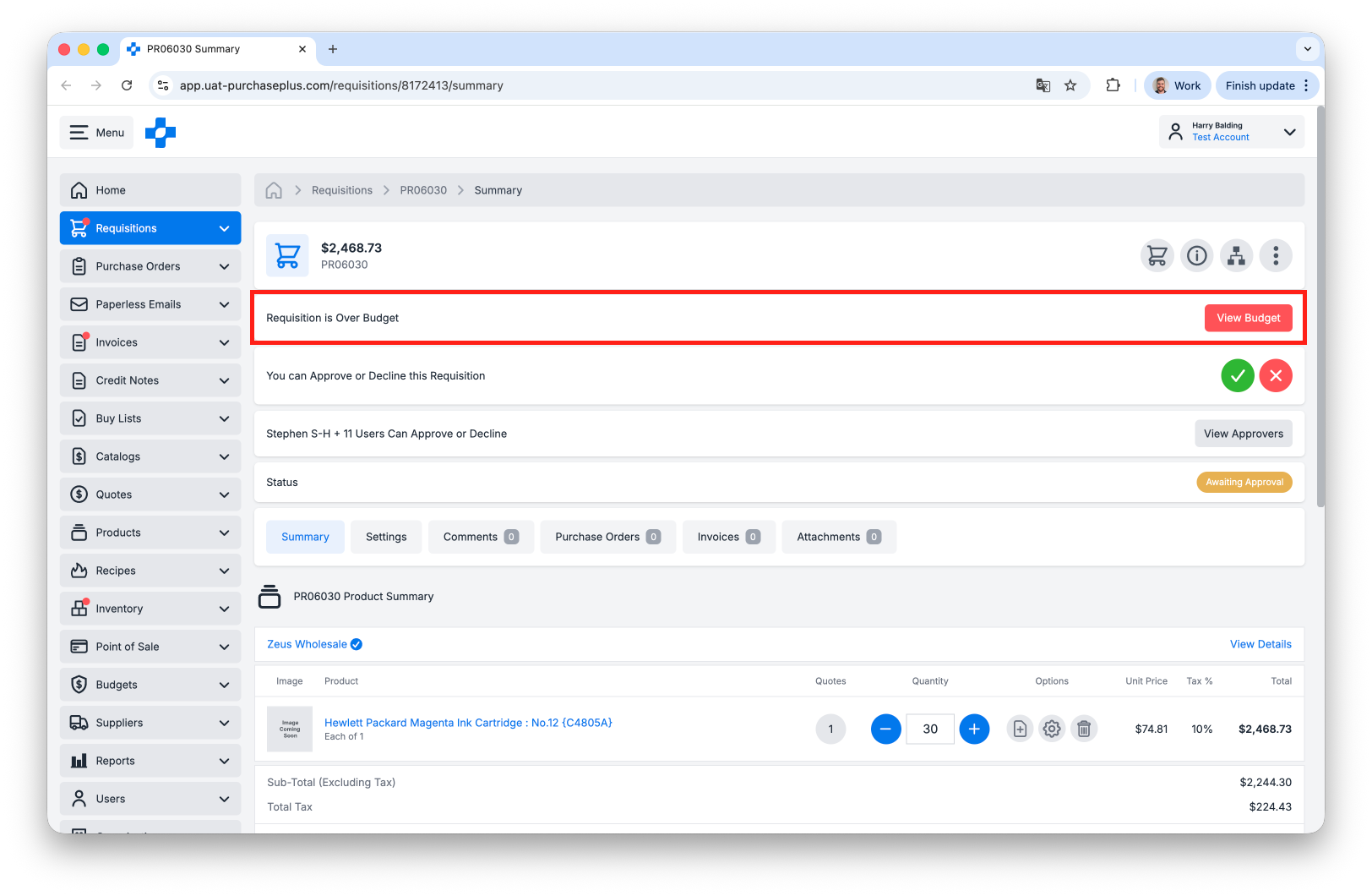Switch to the Comments tab
This screenshot has width=1372, height=896.
coord(481,537)
